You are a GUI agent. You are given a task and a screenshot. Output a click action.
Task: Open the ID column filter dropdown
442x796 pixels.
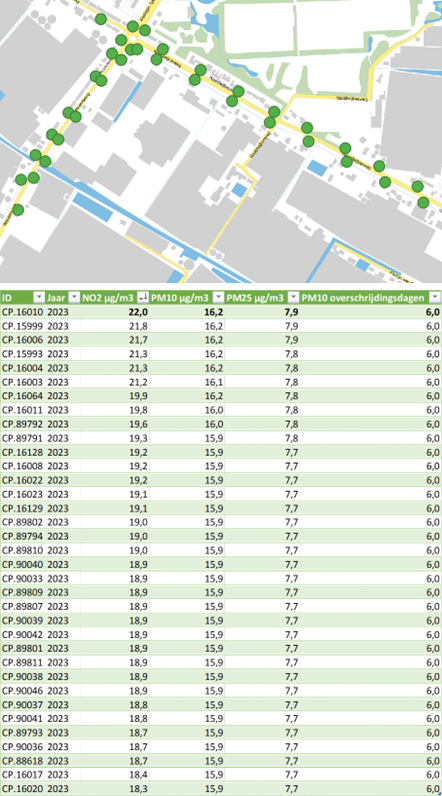pyautogui.click(x=39, y=297)
